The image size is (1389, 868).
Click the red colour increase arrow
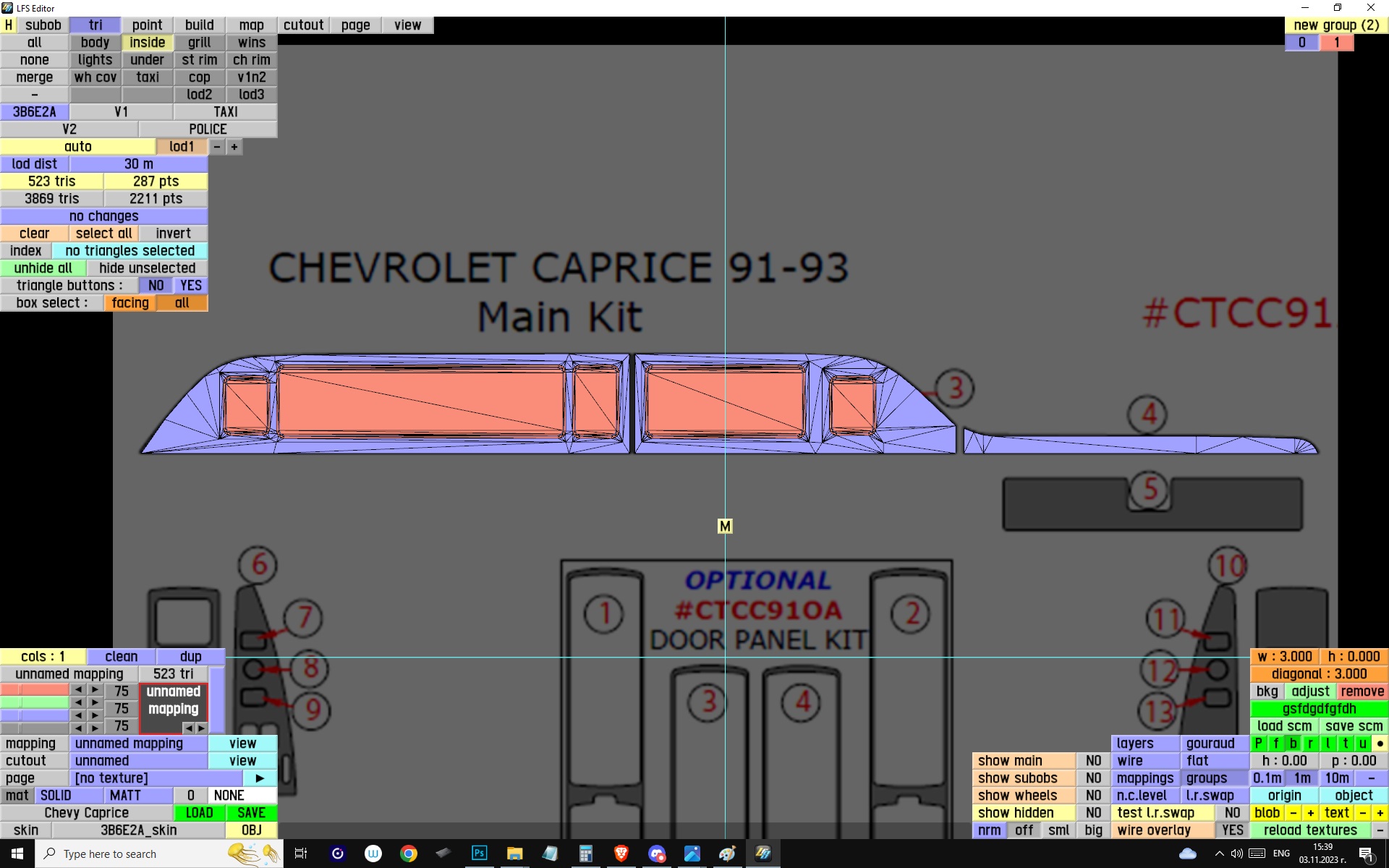pos(95,690)
